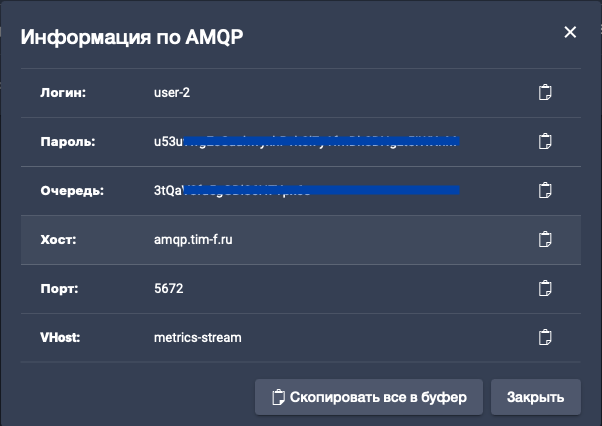This screenshot has width=602, height=426.
Task: Copy the VHost value metrics-stream
Action: coord(545,337)
